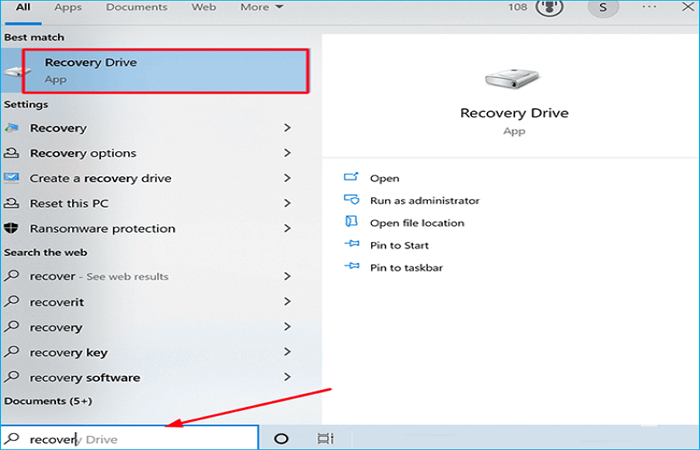Click the Documents (5+) section header
700x450 pixels.
48,401
